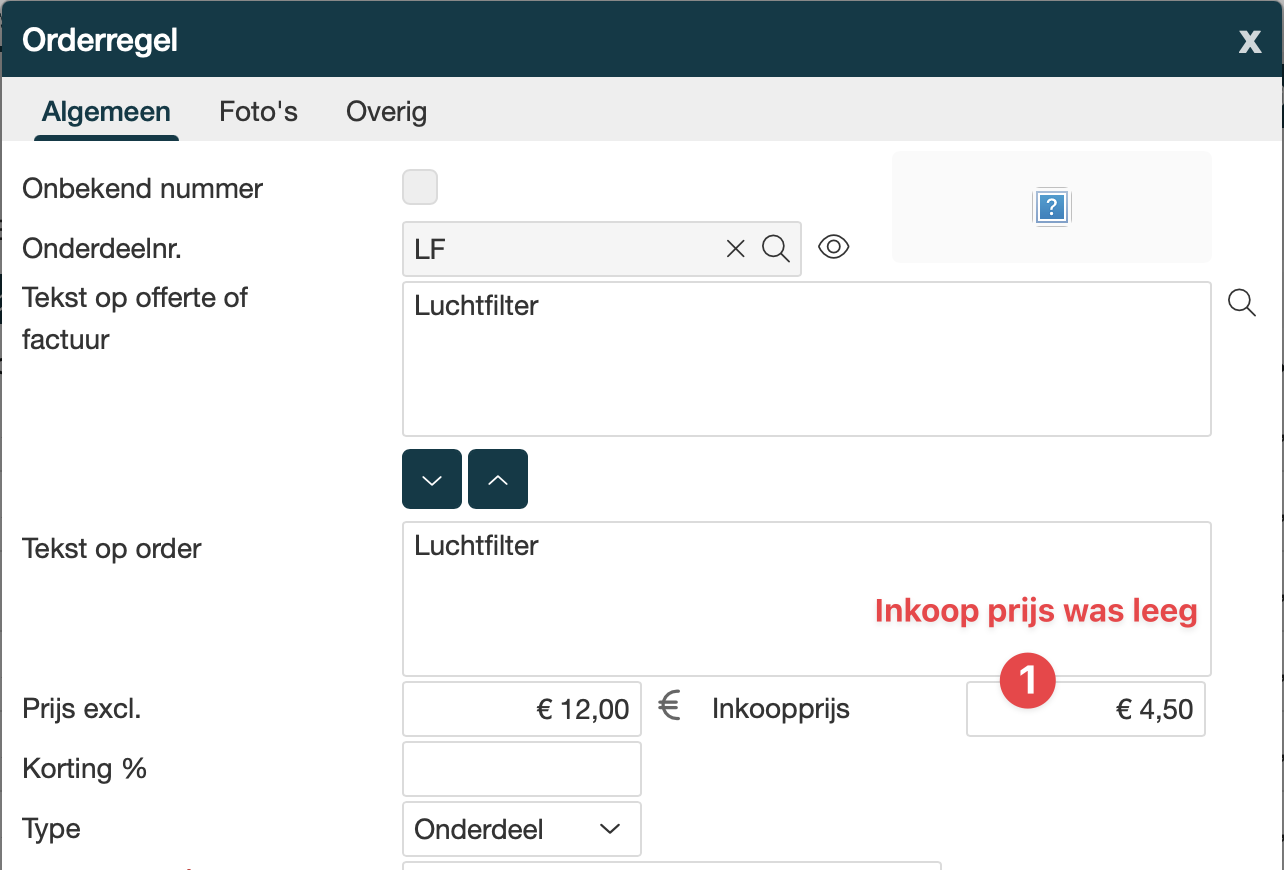Expand the Type dropdown showing Onderdeel
Image resolution: width=1284 pixels, height=870 pixels.
point(521,829)
